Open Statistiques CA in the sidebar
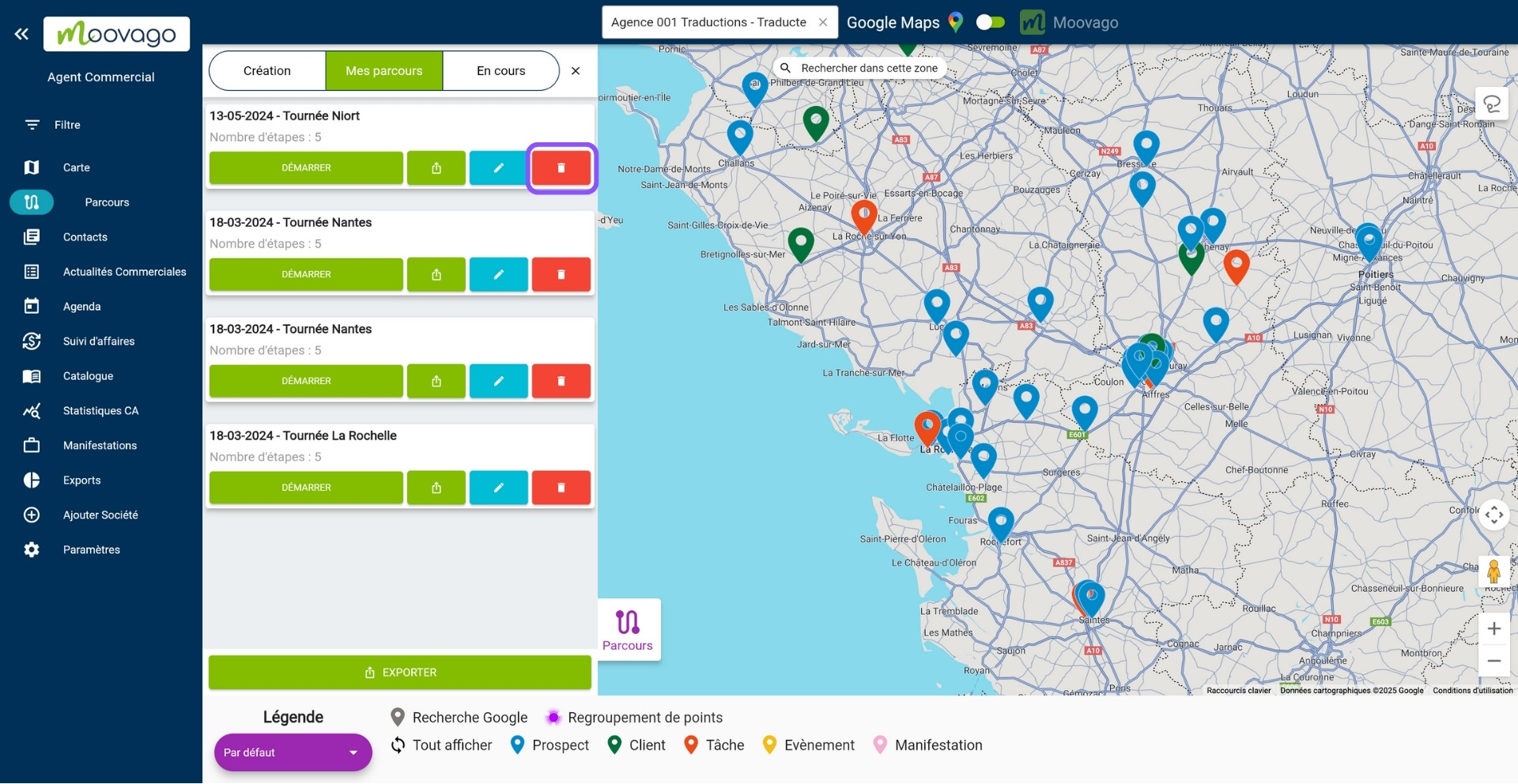This screenshot has width=1518, height=784. (102, 410)
